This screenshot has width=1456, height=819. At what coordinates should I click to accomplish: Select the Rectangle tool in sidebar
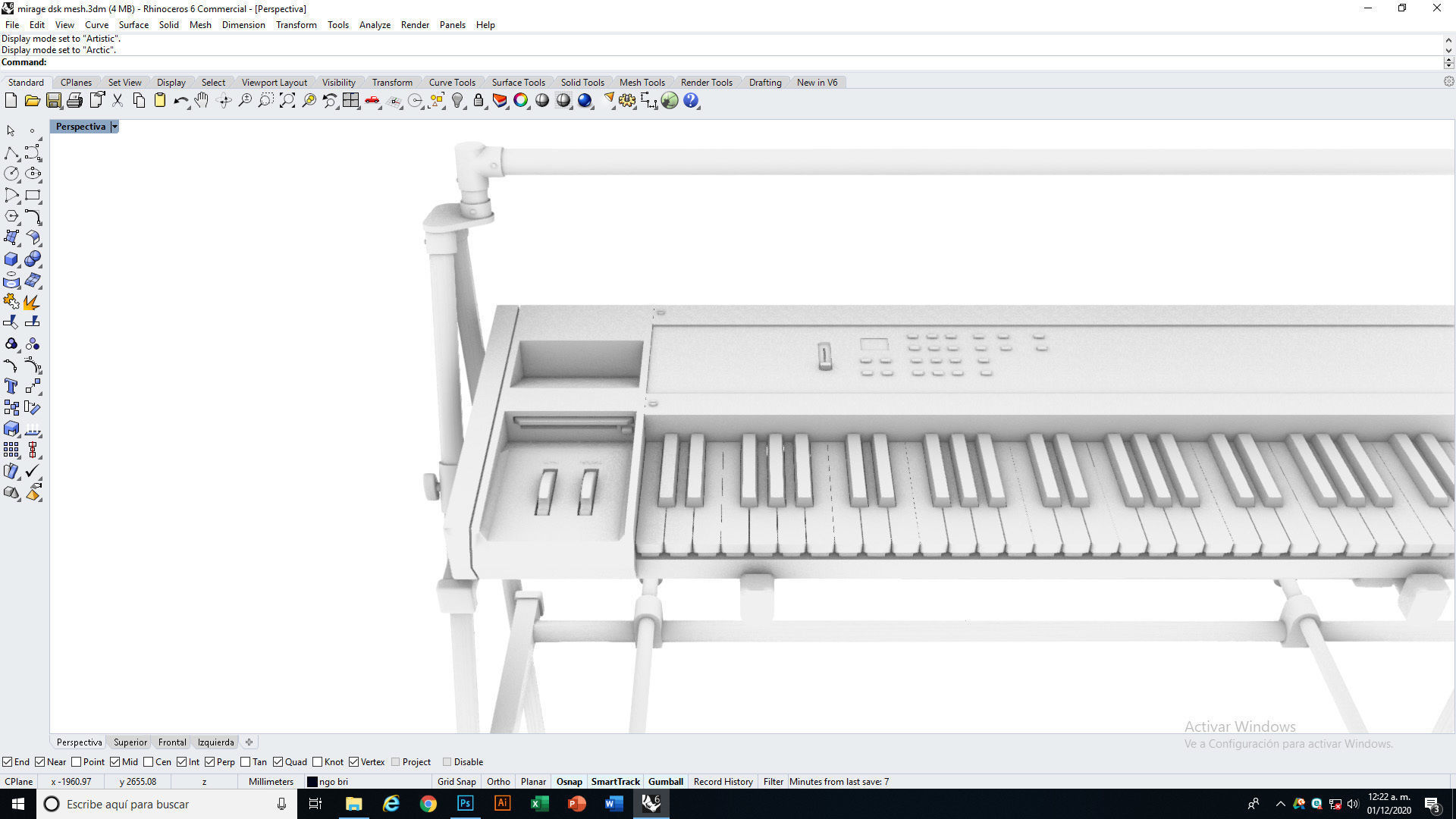click(x=33, y=196)
